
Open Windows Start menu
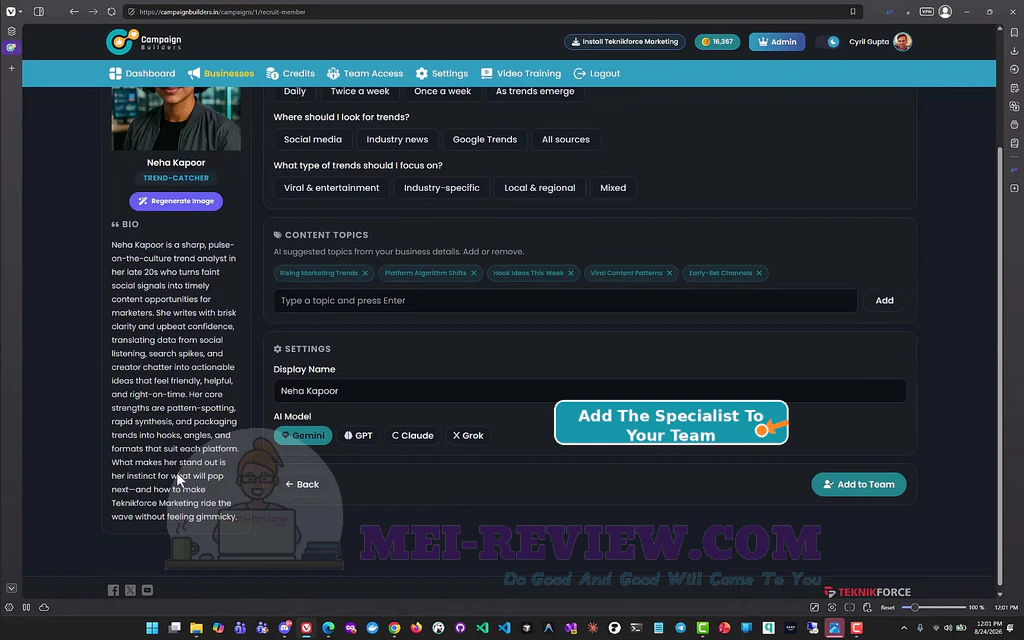coord(152,628)
